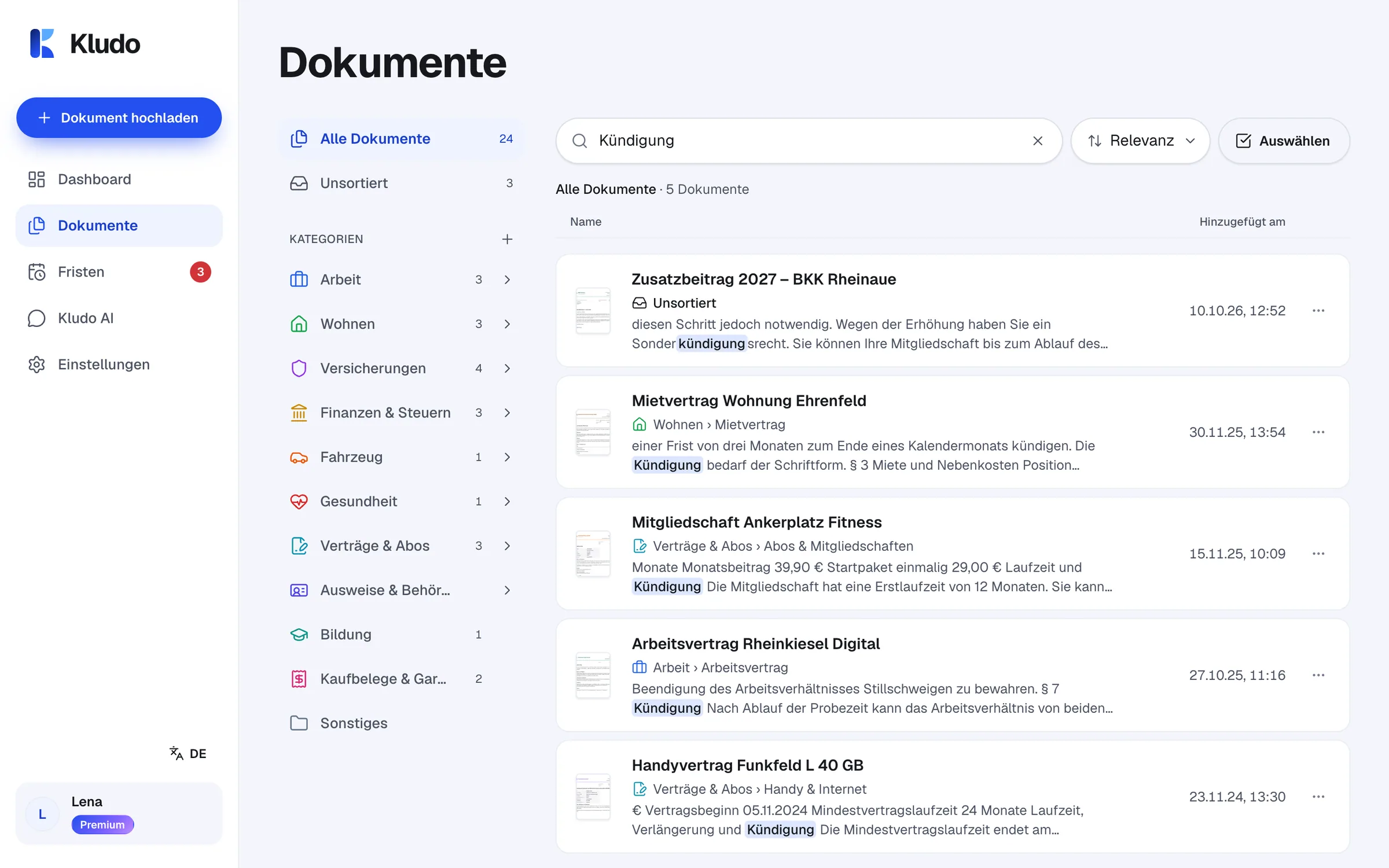Click the Gesundheit heart icon
The height and width of the screenshot is (868, 1389).
(x=299, y=502)
